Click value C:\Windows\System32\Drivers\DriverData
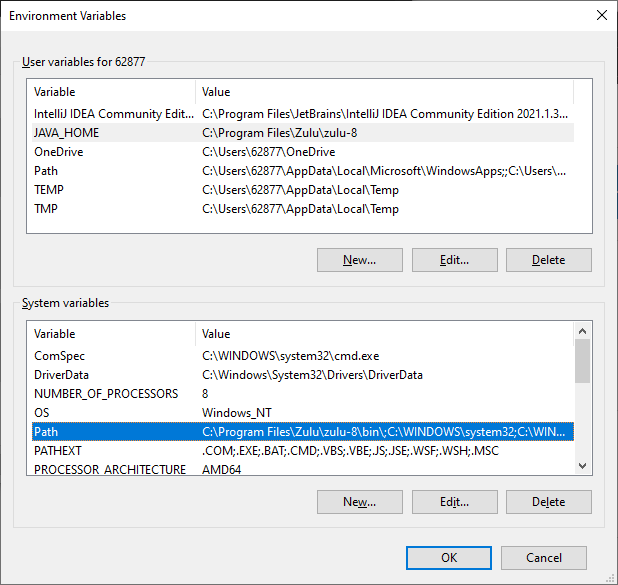Image resolution: width=618 pixels, height=585 pixels. tap(312, 375)
